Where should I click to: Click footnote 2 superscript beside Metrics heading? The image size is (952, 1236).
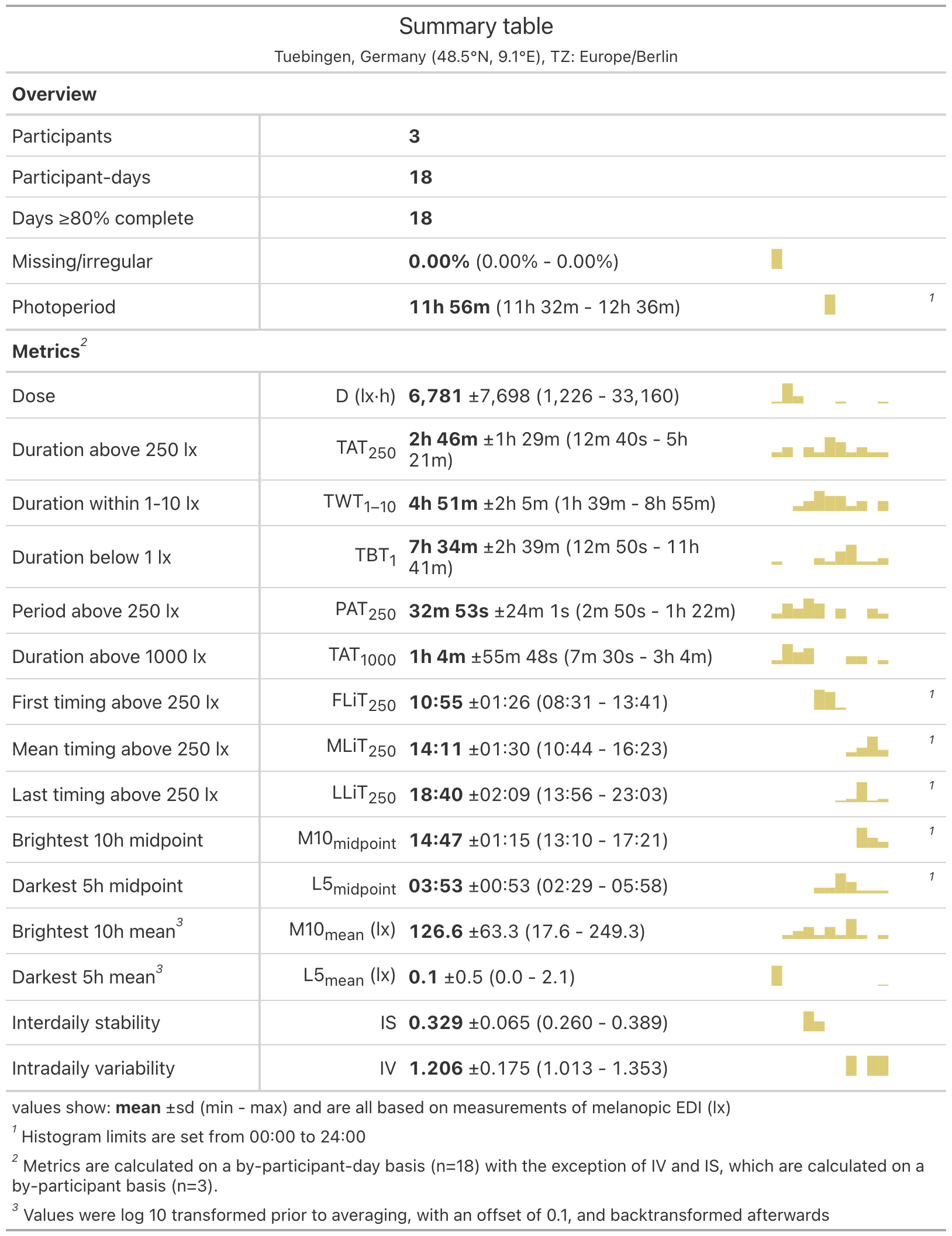point(84,343)
